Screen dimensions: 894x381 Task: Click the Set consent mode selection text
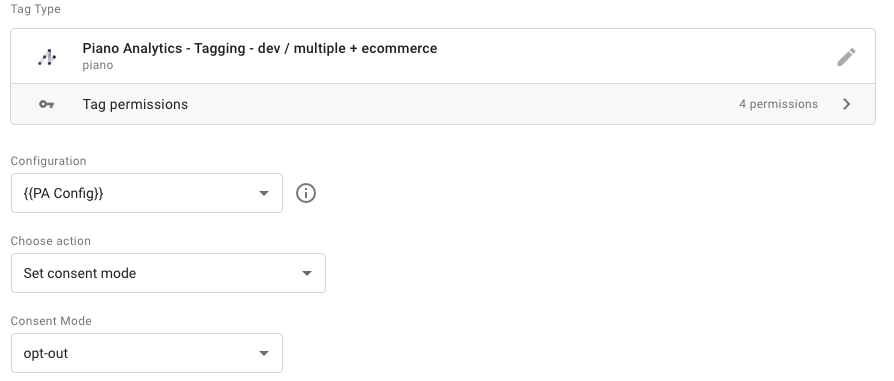(x=80, y=273)
